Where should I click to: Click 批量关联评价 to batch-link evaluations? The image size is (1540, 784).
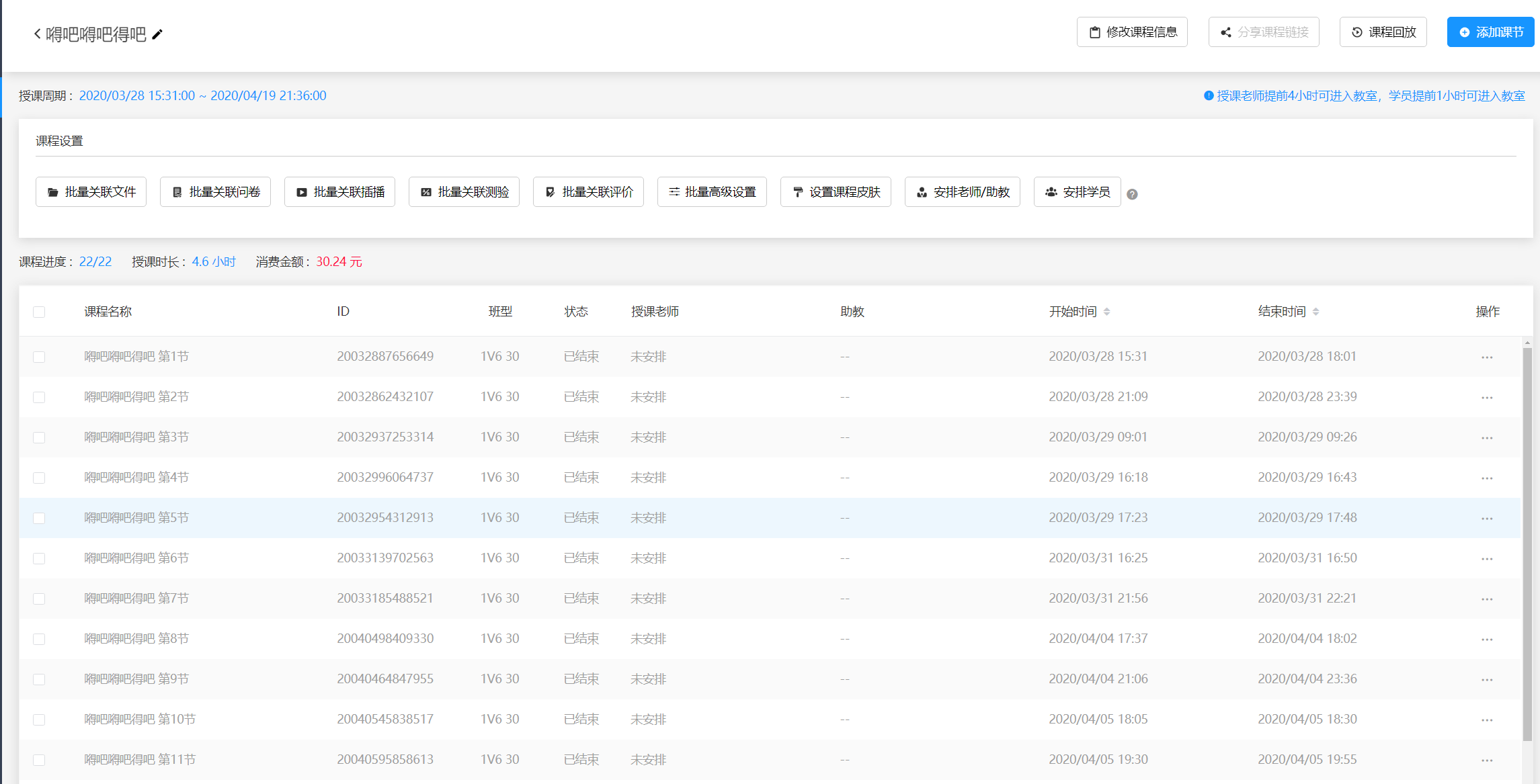[588, 192]
